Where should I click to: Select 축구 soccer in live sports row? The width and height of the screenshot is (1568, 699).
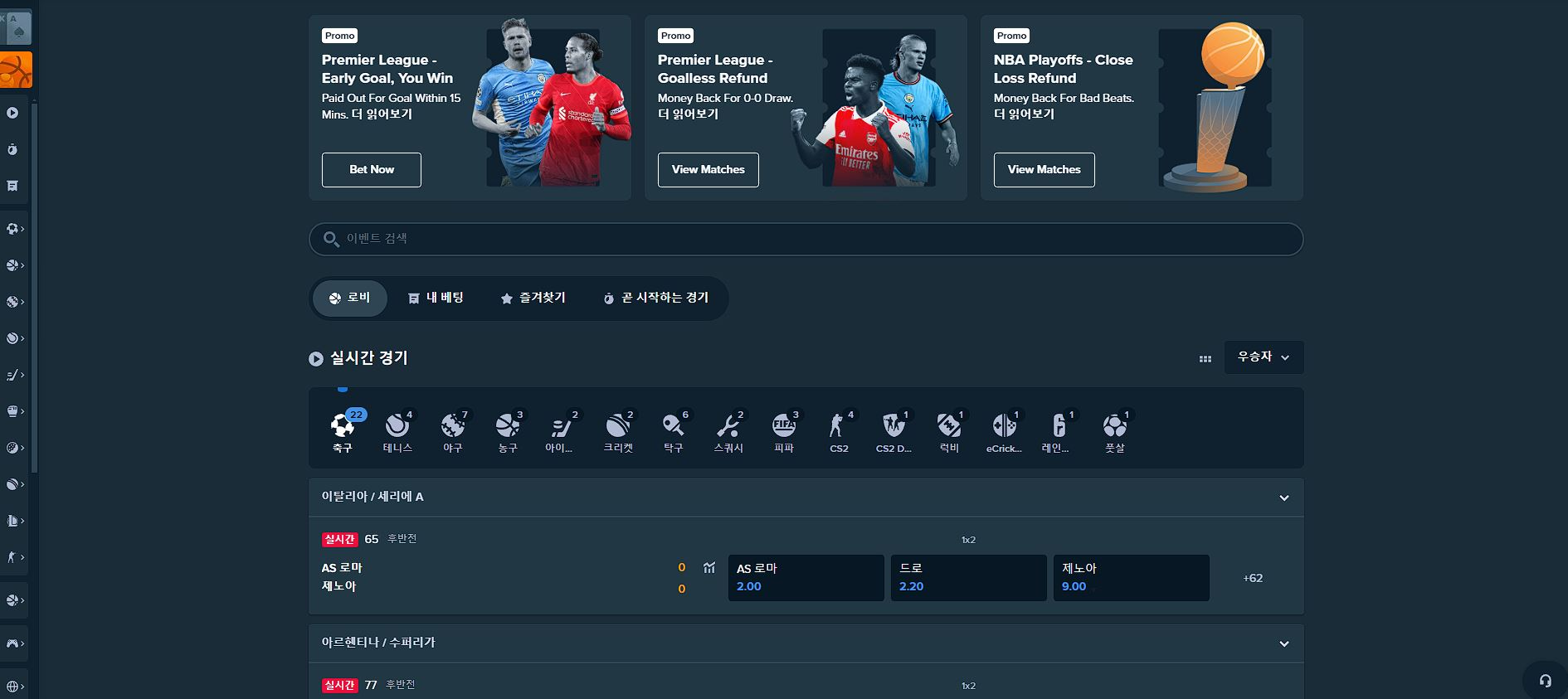[x=343, y=432]
